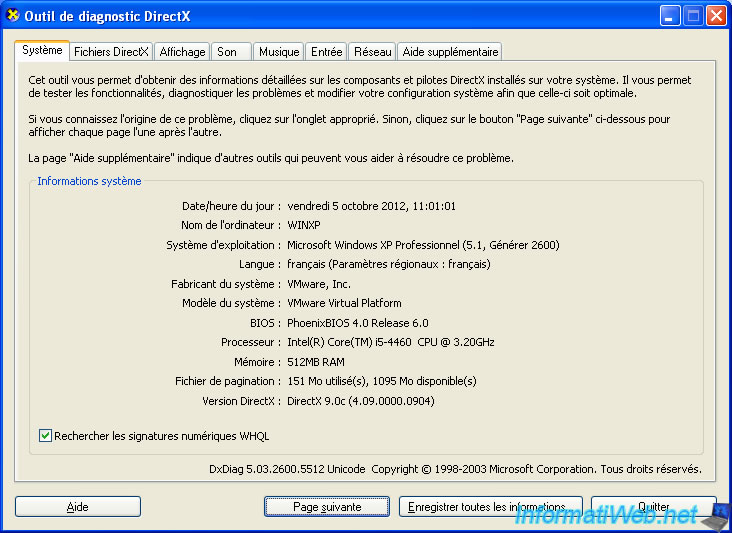Click the Quitter button
The width and height of the screenshot is (732, 533).
pos(654,506)
